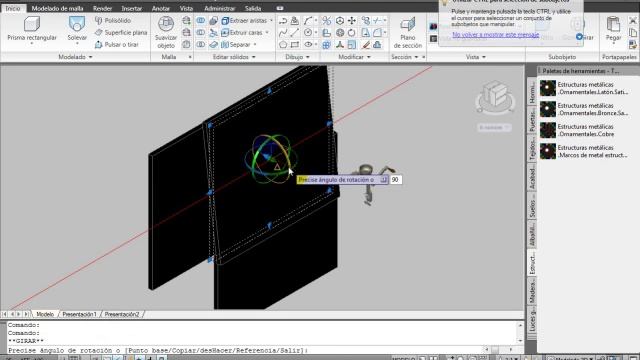
Task: Click the 3D rotation gizmo in viewport
Action: pos(270,158)
